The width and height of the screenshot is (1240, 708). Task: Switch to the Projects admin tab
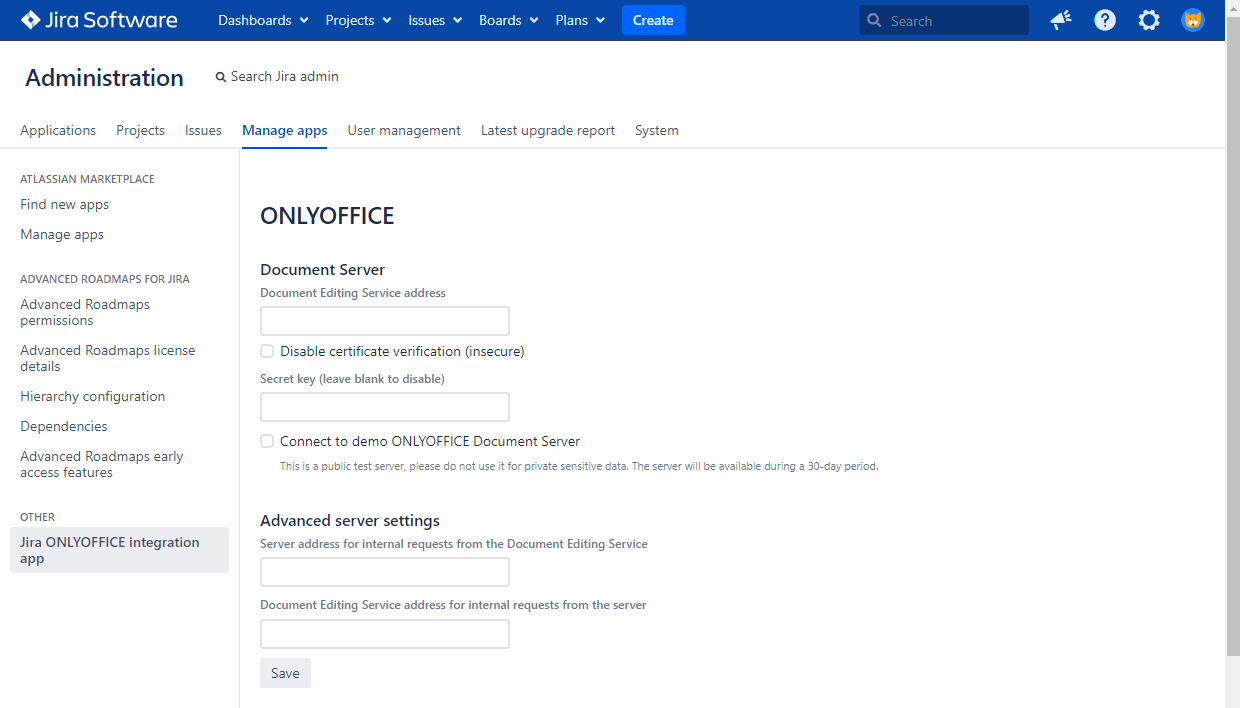click(x=140, y=130)
